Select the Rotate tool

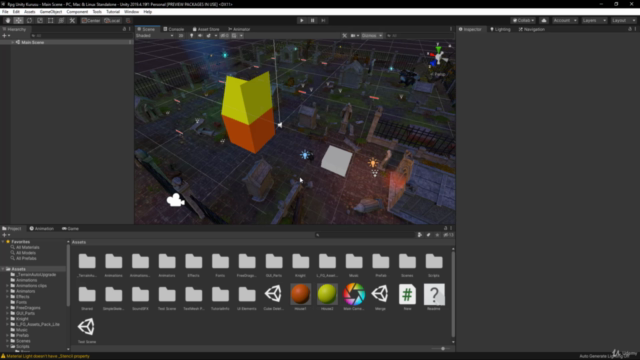pyautogui.click(x=29, y=20)
